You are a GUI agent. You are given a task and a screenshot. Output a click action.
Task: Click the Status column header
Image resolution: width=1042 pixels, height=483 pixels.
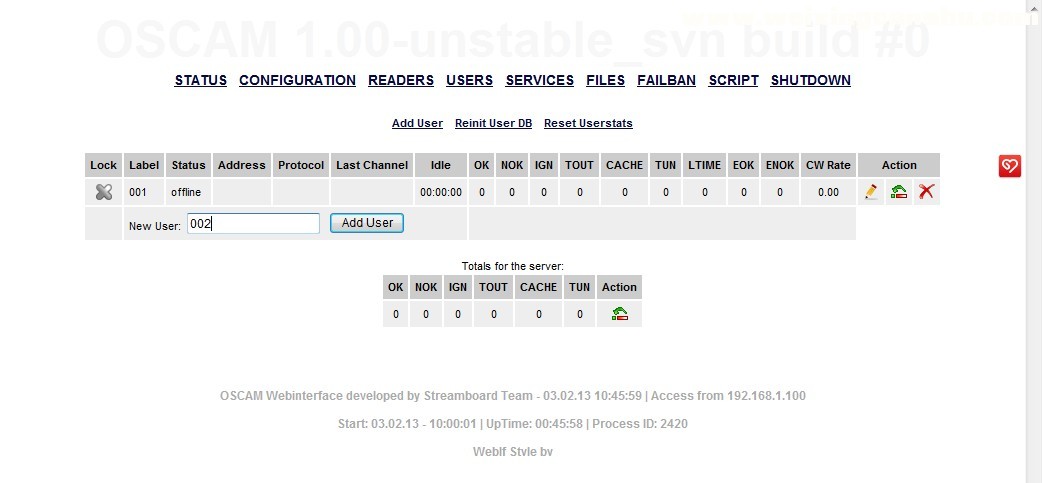(188, 165)
